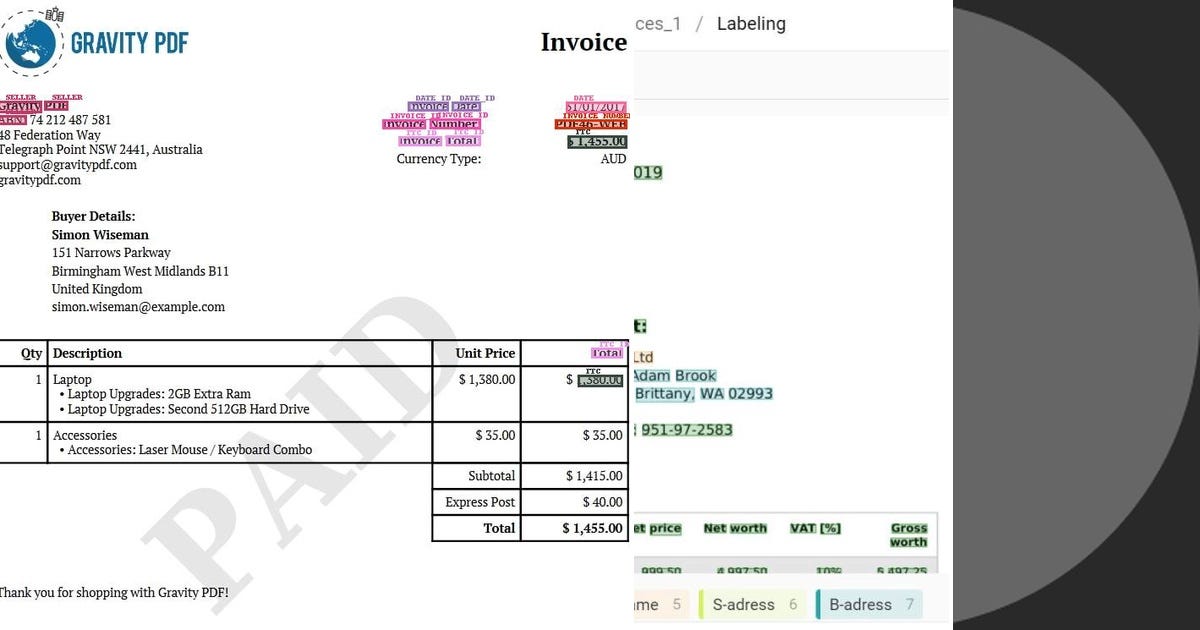Screen dimensions: 1200x630
Task: Select the Invoice Date annotation tag
Action: pos(444,106)
